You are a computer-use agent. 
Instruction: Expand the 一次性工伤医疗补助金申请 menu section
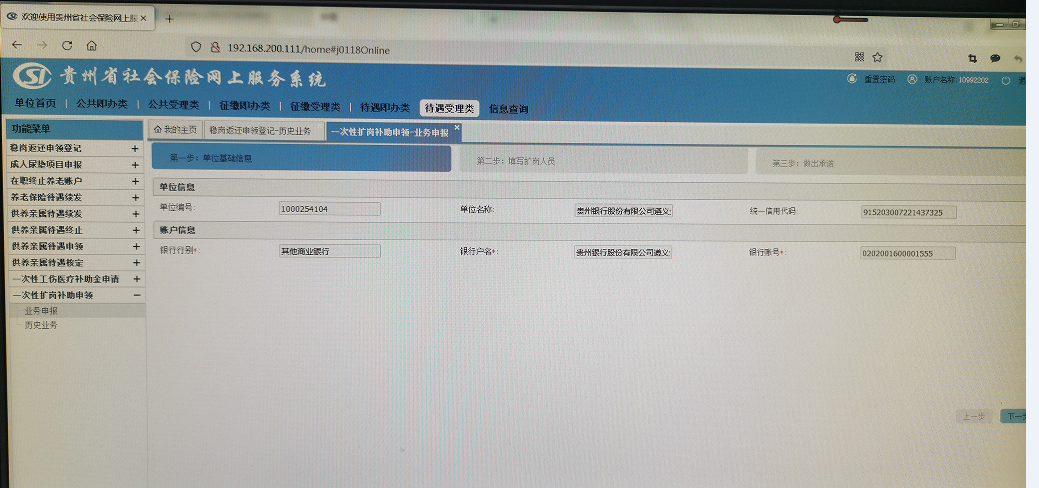coord(135,279)
